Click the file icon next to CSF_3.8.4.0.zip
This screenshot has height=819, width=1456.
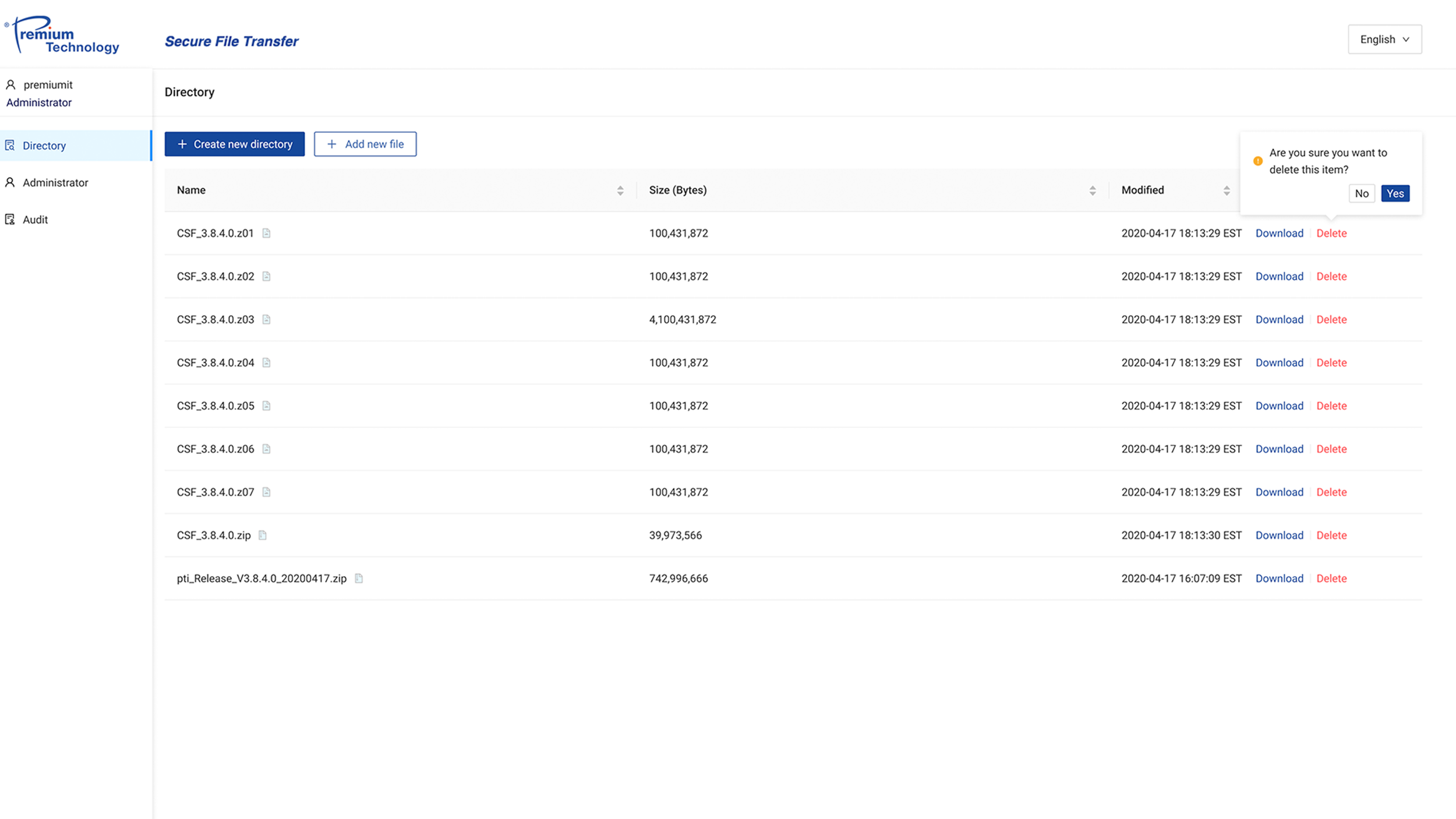click(x=263, y=535)
